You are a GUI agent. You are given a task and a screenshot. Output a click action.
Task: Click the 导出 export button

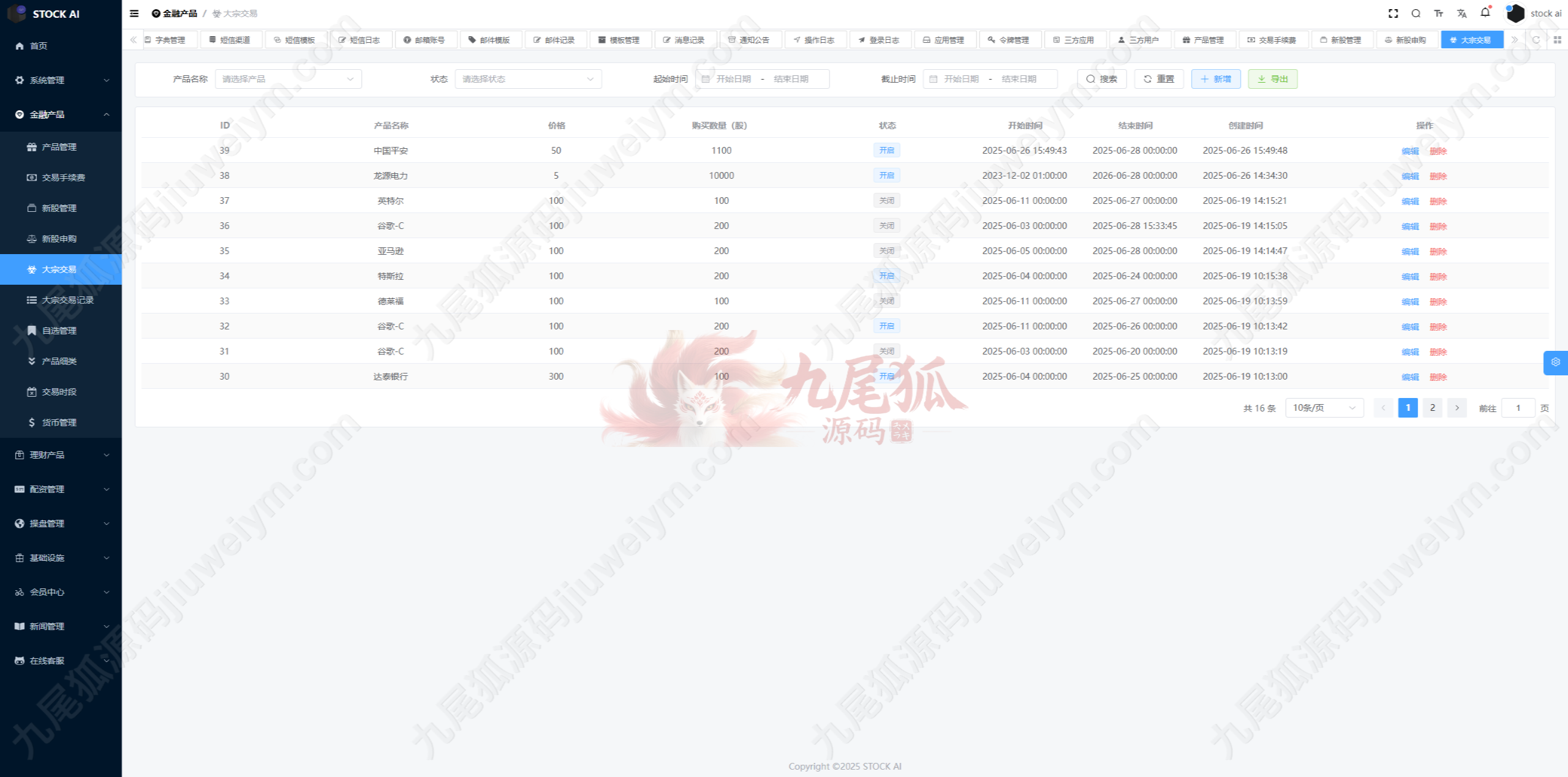(x=1272, y=79)
